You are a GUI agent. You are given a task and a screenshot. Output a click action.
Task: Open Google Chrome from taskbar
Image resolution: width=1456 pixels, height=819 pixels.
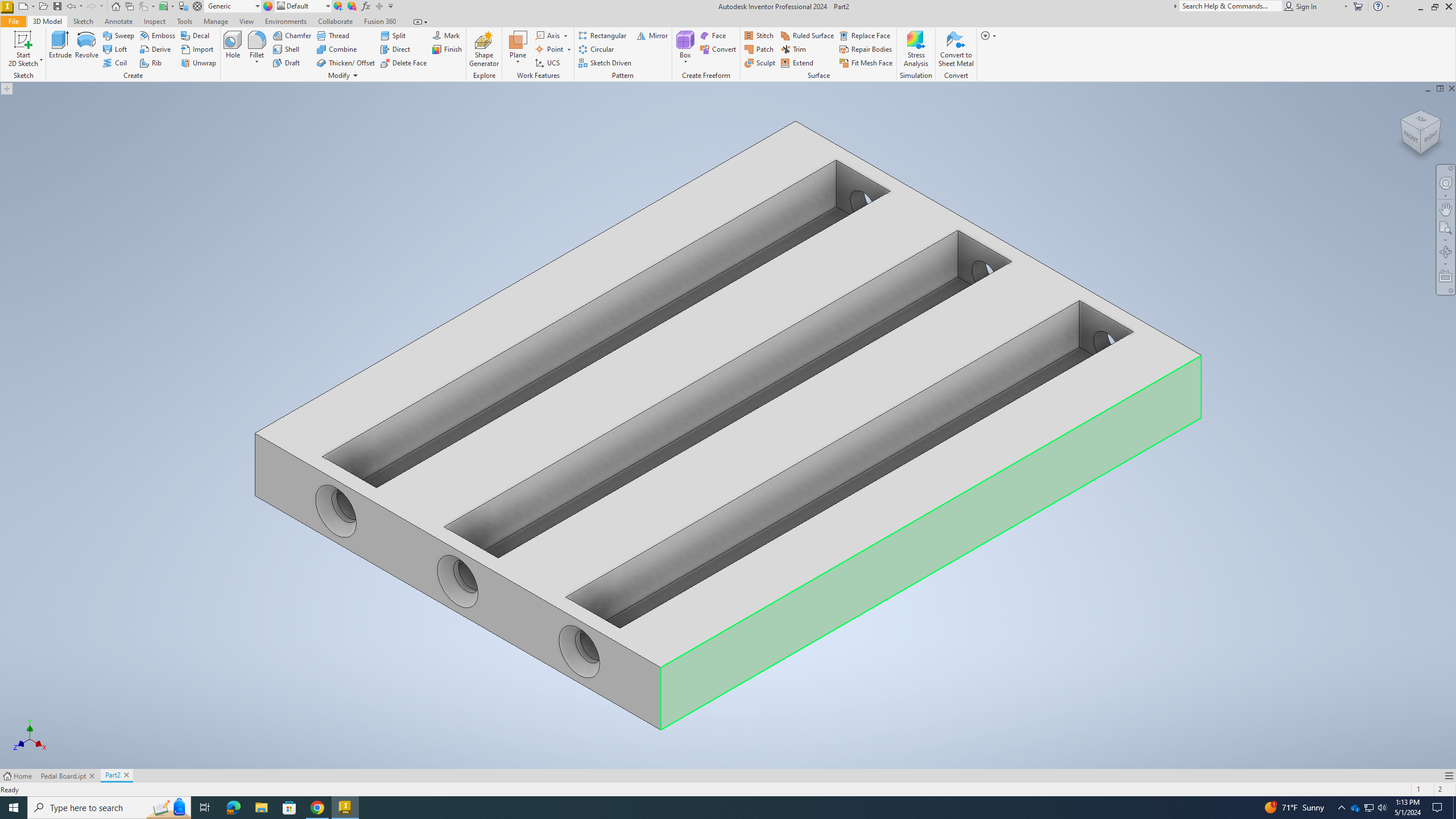point(317,808)
